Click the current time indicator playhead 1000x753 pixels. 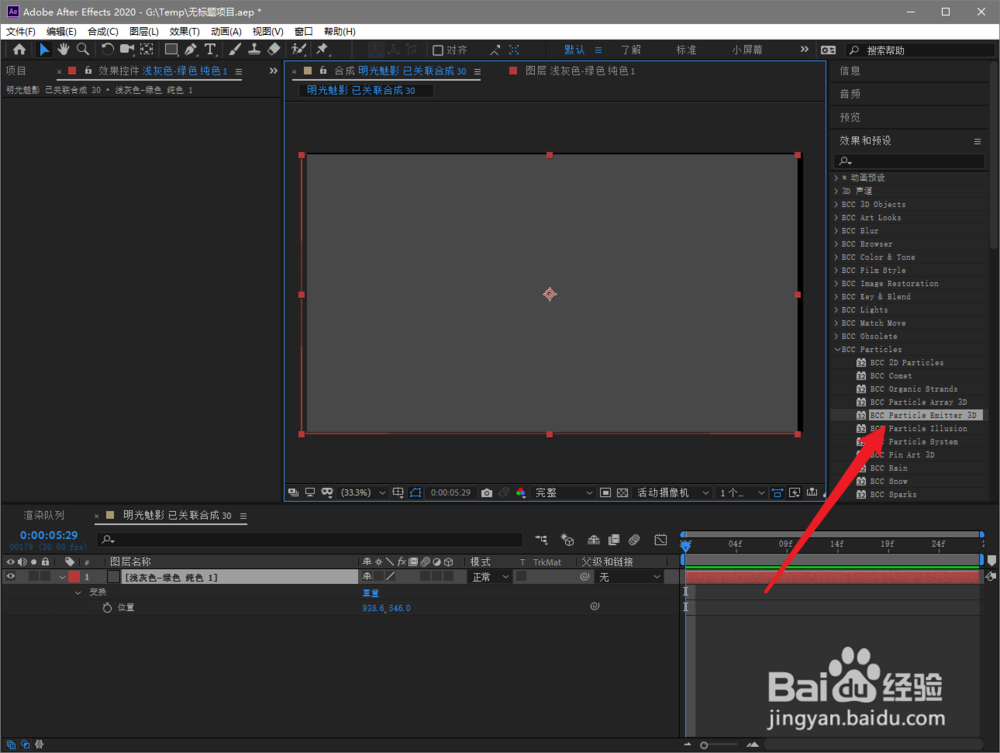(685, 546)
